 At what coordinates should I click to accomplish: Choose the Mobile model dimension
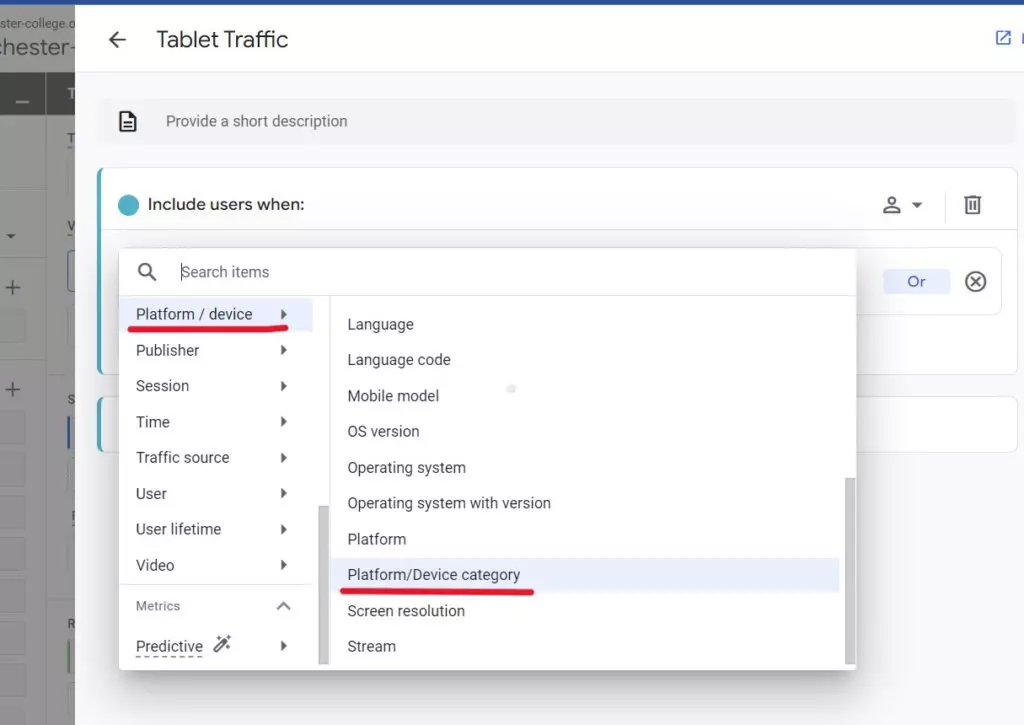click(393, 396)
